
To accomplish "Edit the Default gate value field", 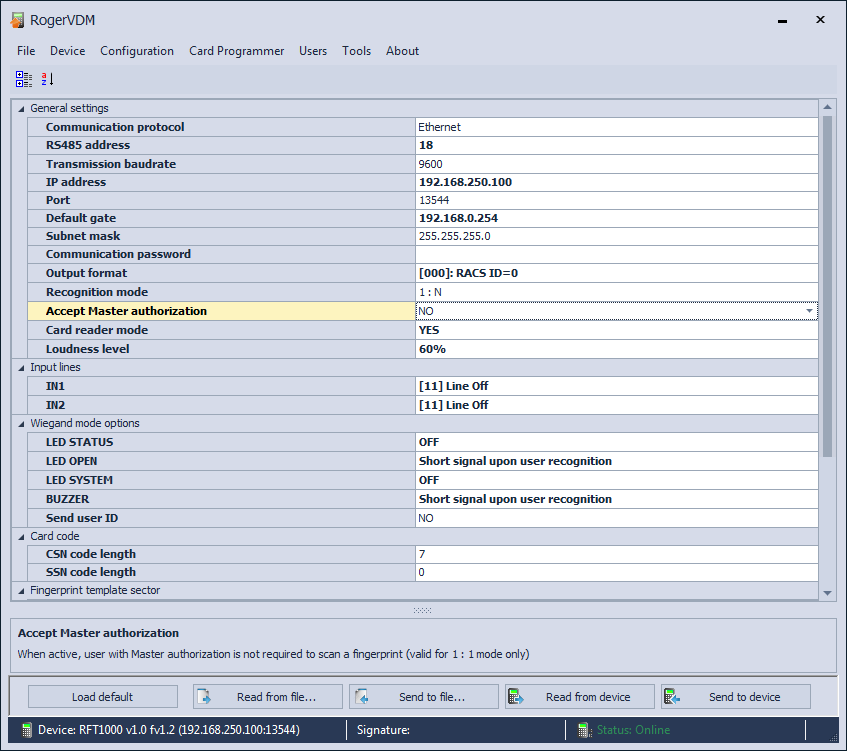I will coord(617,218).
